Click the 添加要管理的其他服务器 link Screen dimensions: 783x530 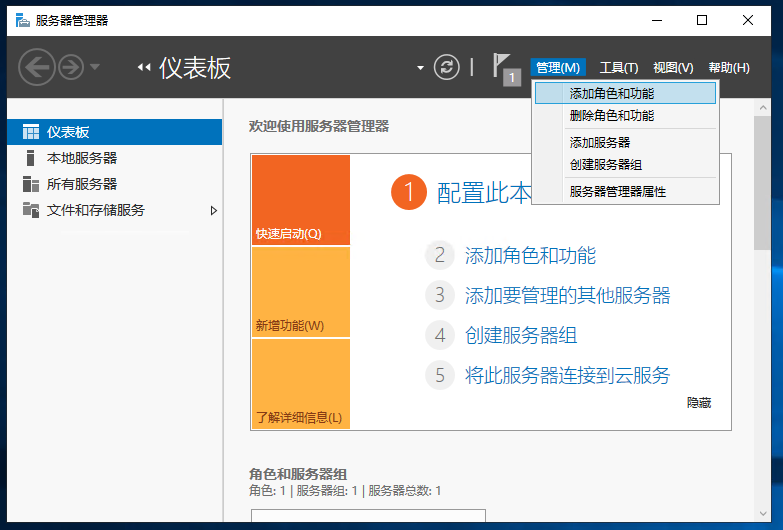567,295
